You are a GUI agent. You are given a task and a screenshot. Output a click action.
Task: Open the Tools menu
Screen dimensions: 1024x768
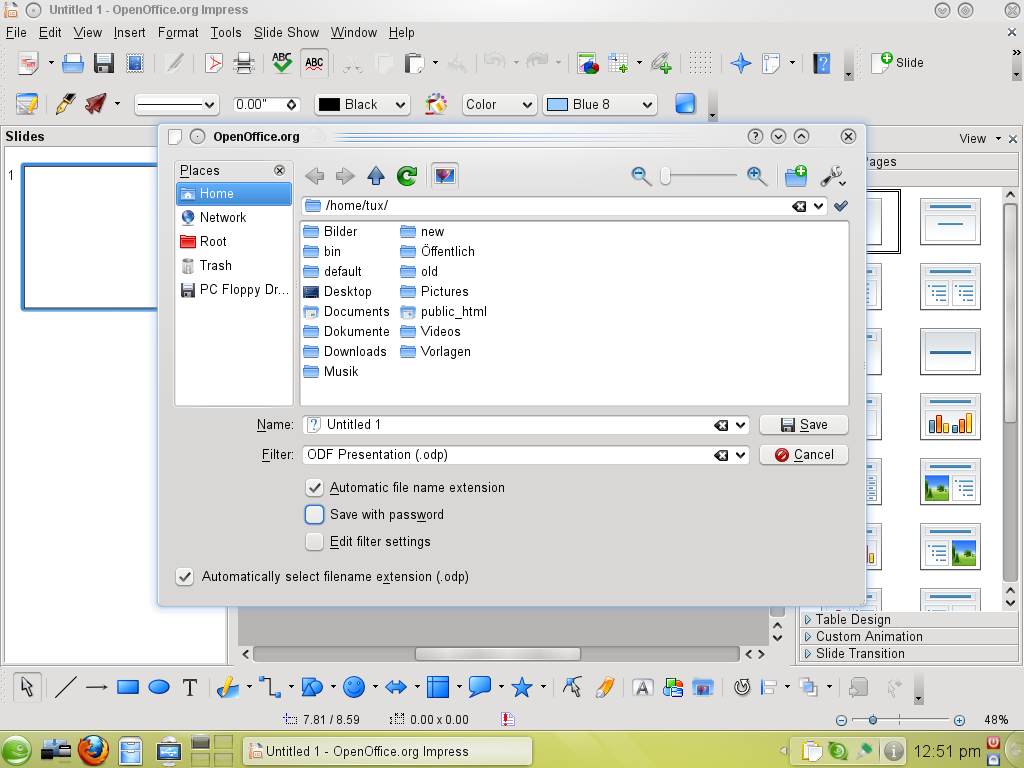tap(225, 33)
